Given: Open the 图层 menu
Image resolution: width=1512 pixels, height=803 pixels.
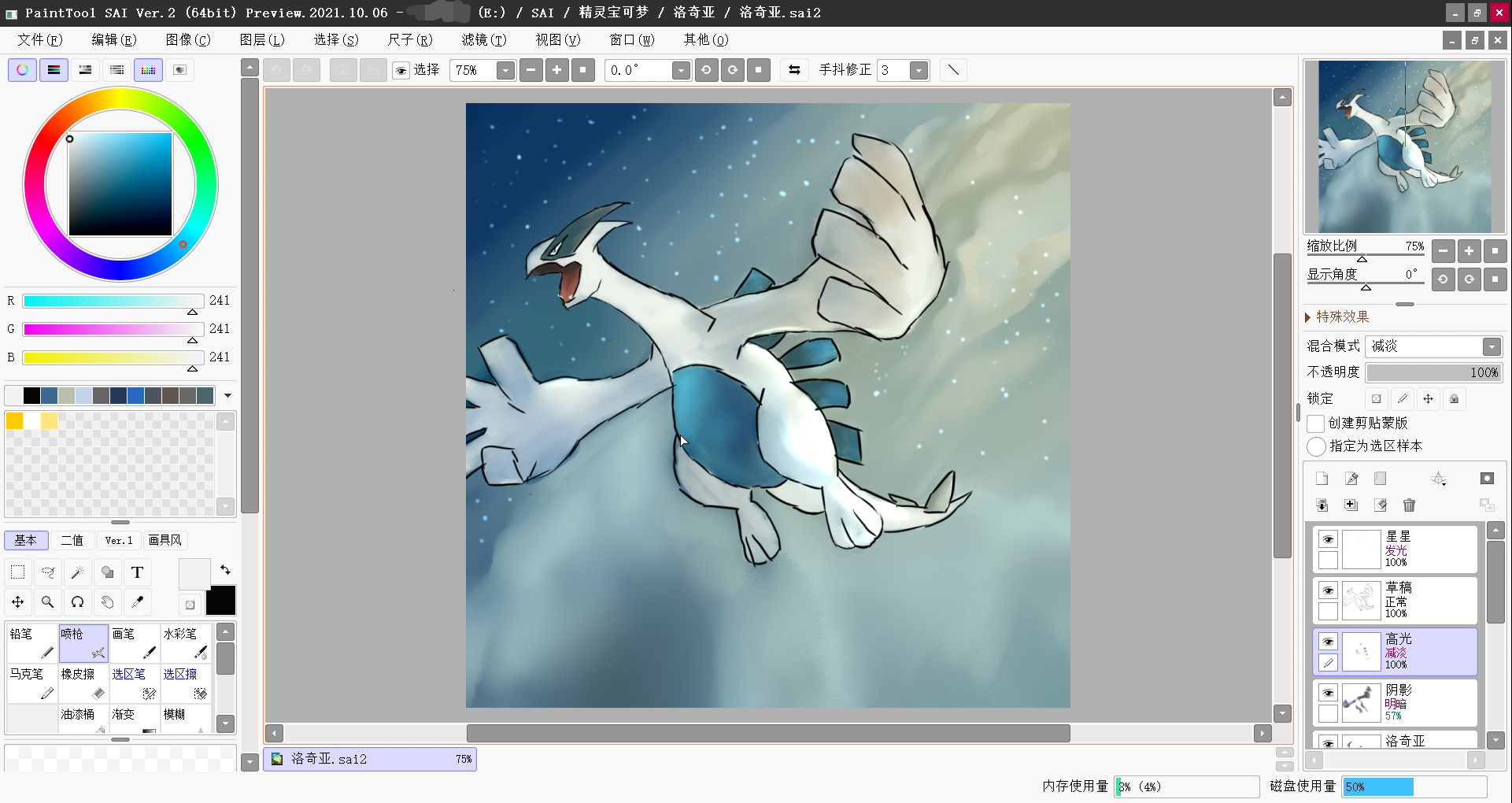Looking at the screenshot, I should point(262,39).
